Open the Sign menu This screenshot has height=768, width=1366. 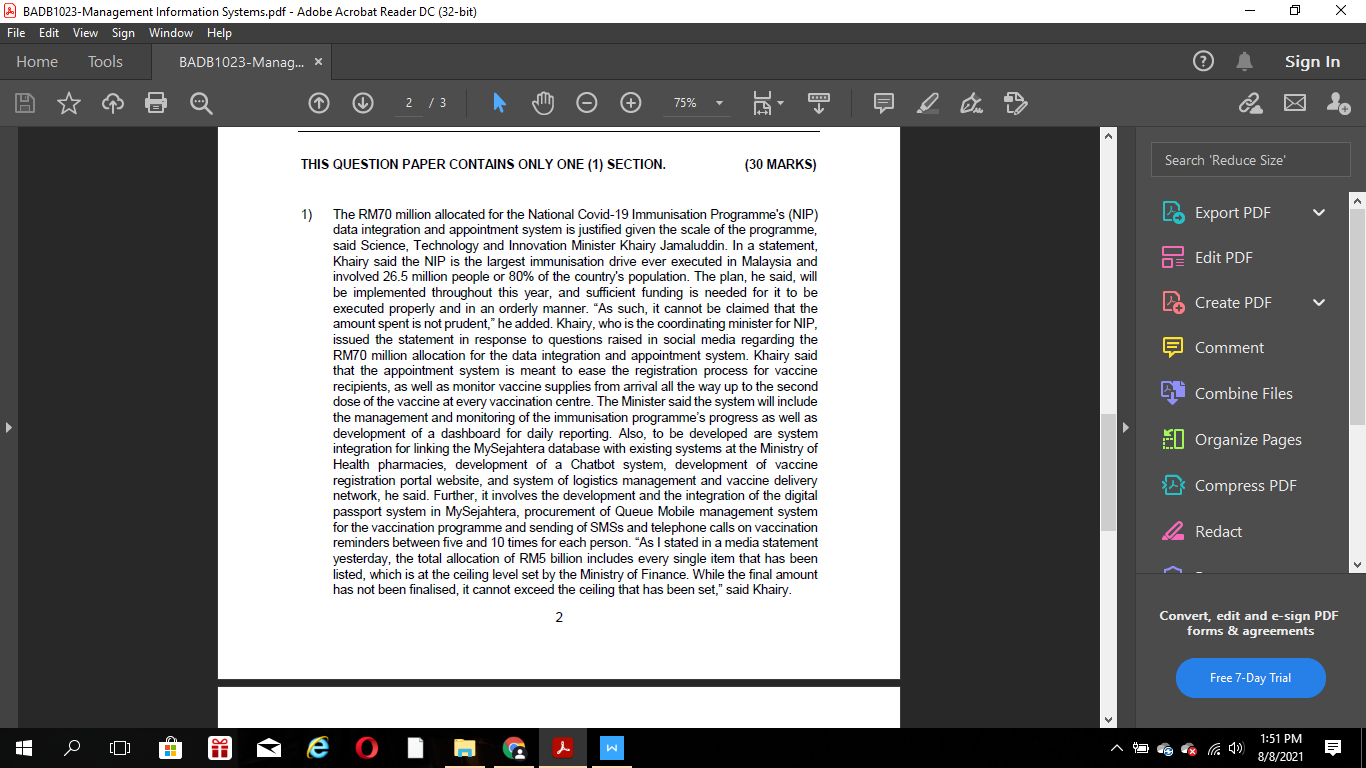coord(123,33)
